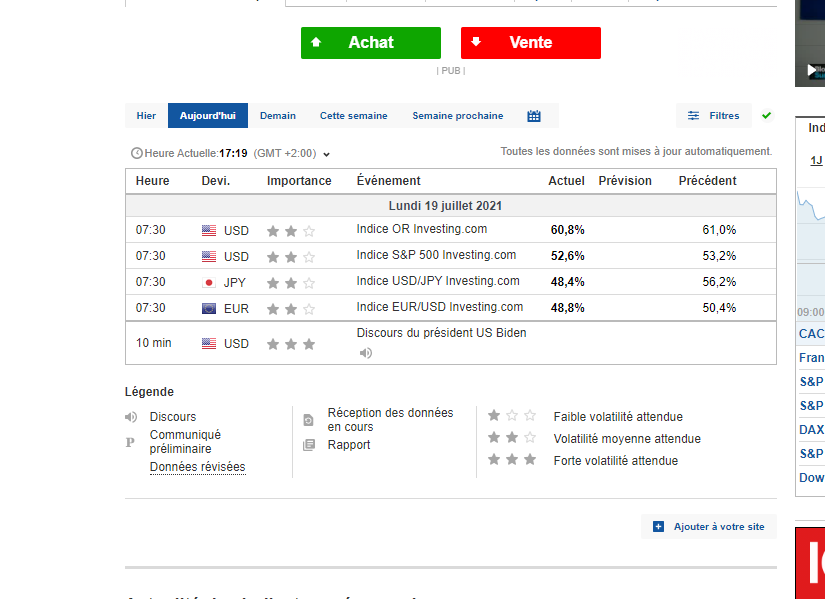Switch to the Demain tab

pyautogui.click(x=278, y=116)
